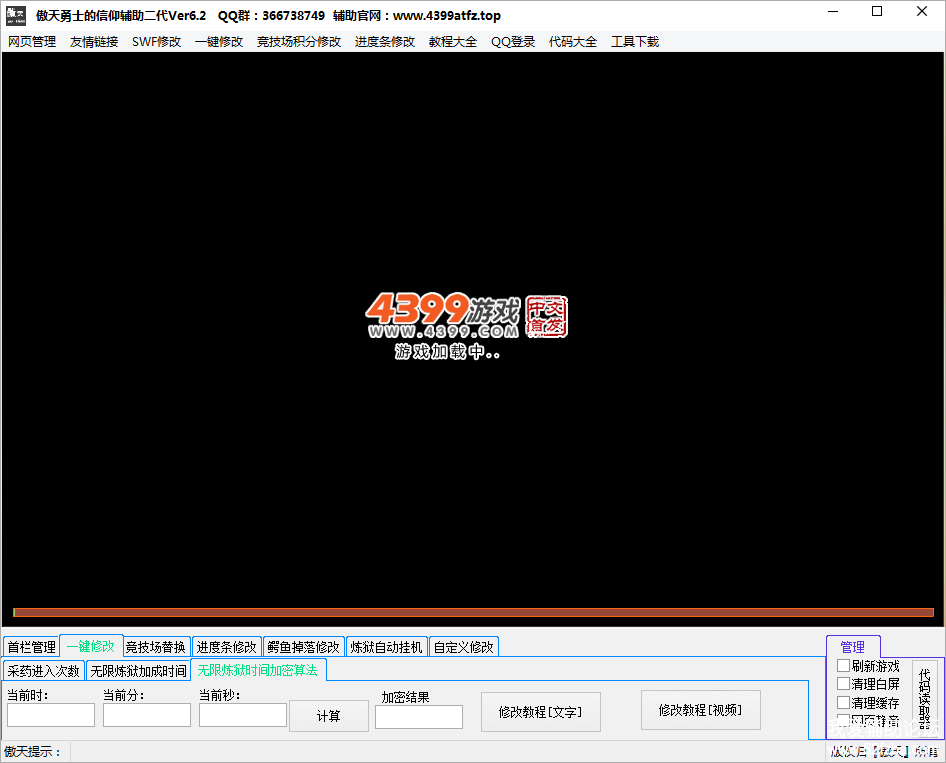Maximize the application window
Viewport: 946px width, 763px height.
[877, 11]
